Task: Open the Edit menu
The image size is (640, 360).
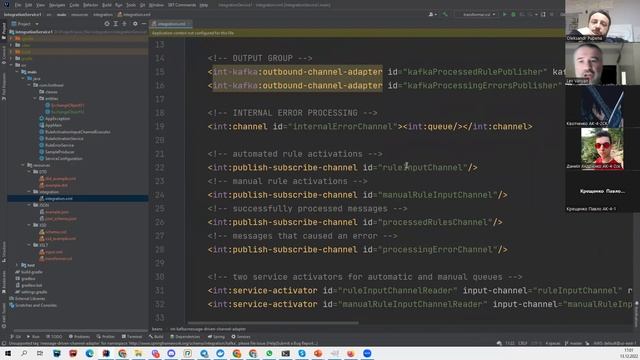Action: 29,5
